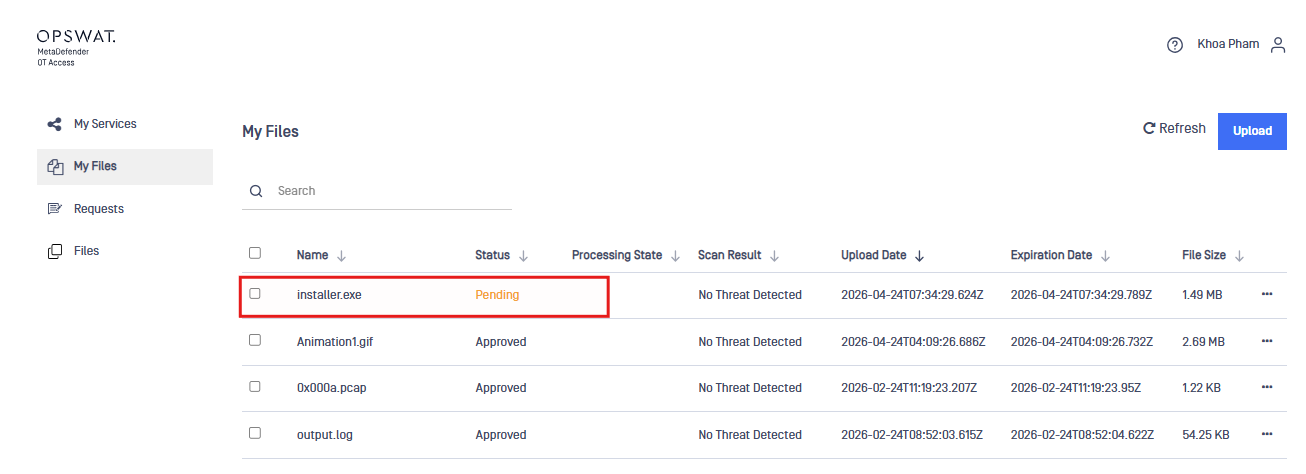Open more options for 0x000a.pcap
Screen dimensions: 1306x474
pyautogui.click(x=1267, y=387)
